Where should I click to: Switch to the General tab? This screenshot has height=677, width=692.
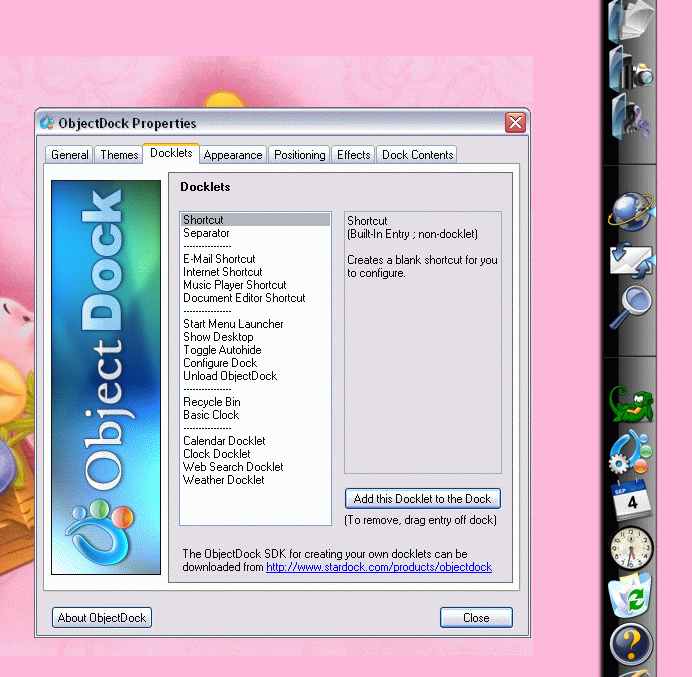pos(69,155)
